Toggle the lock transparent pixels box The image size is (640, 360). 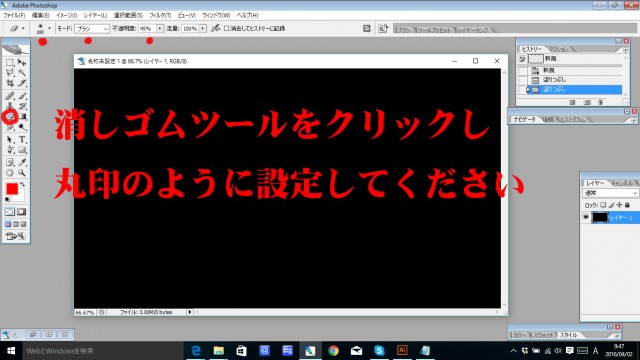(x=603, y=205)
